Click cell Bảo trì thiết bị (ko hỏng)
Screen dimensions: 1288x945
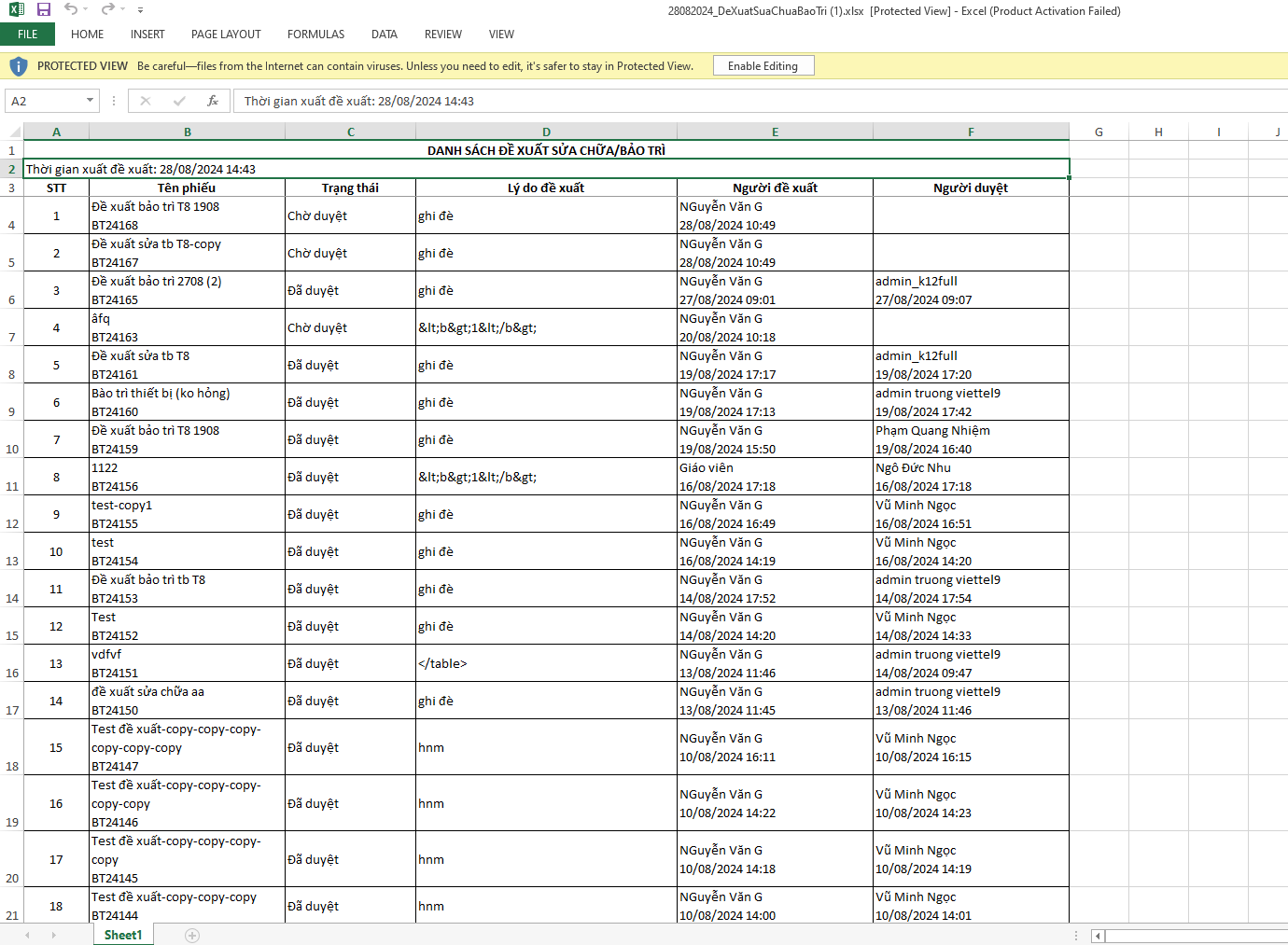[187, 402]
